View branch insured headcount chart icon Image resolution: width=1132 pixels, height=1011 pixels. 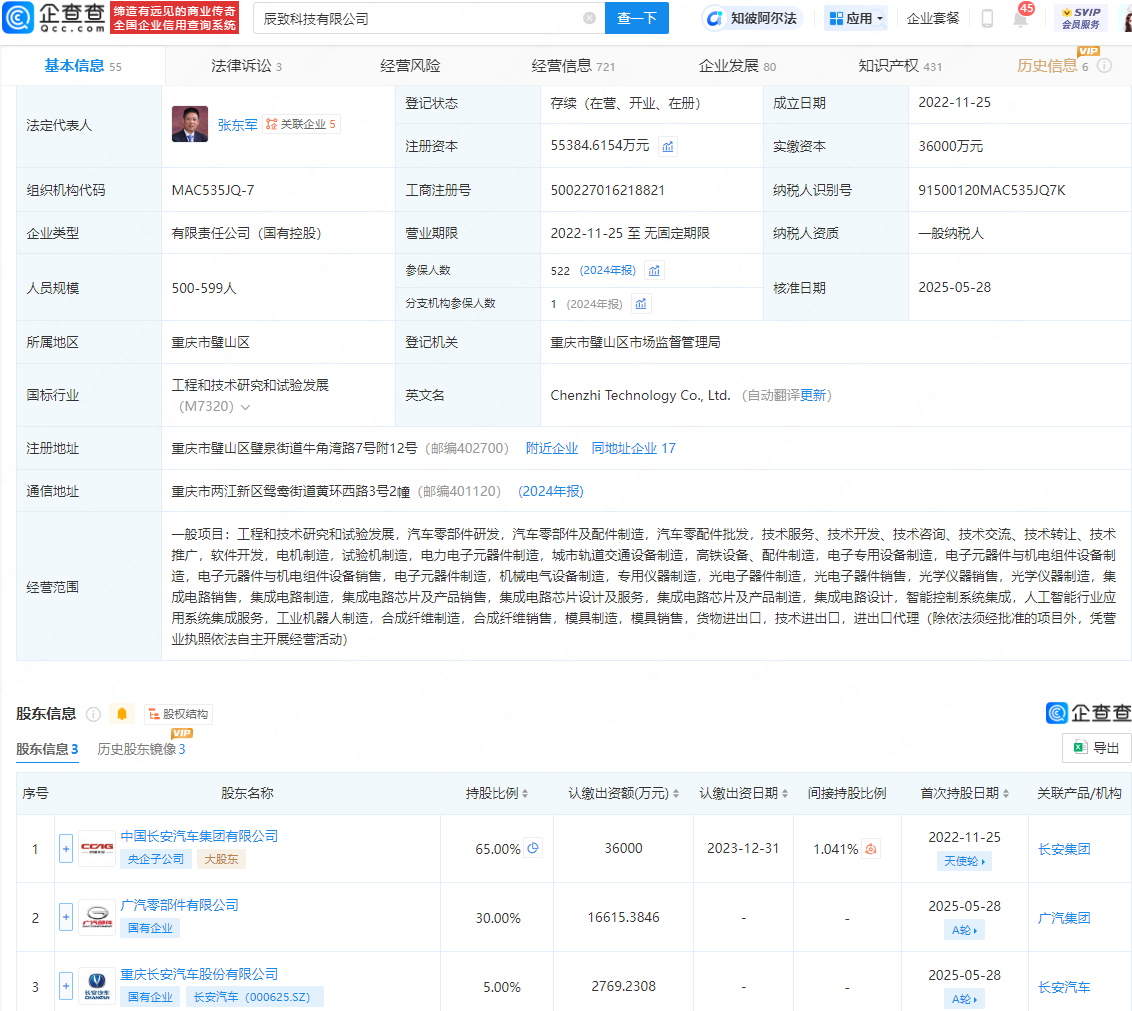[x=641, y=304]
